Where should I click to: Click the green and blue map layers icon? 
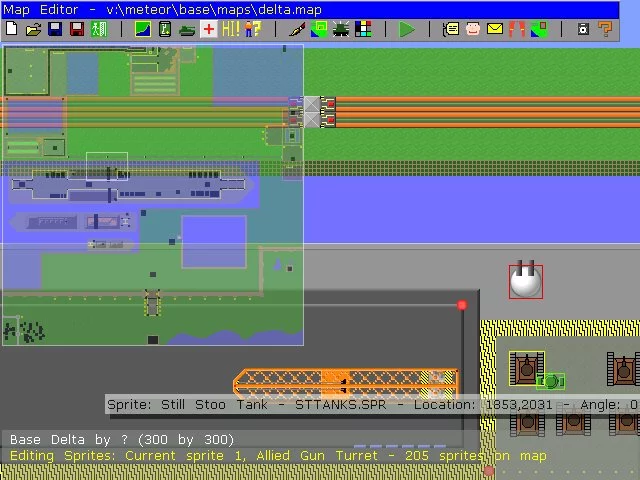click(319, 29)
